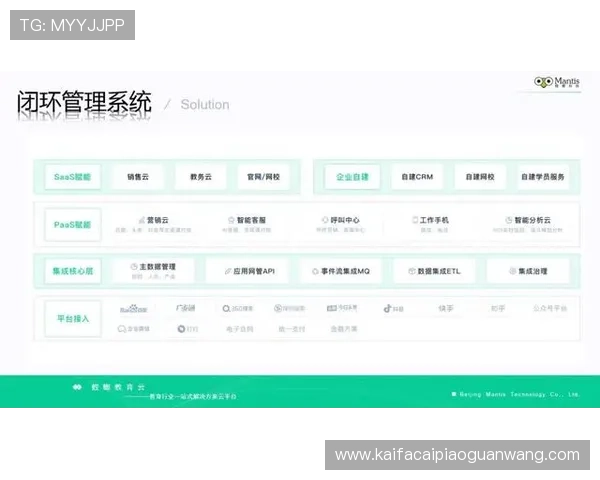This screenshot has height=480, width=600.
Task: Click the 电子合同 entry
Action: pos(240,329)
